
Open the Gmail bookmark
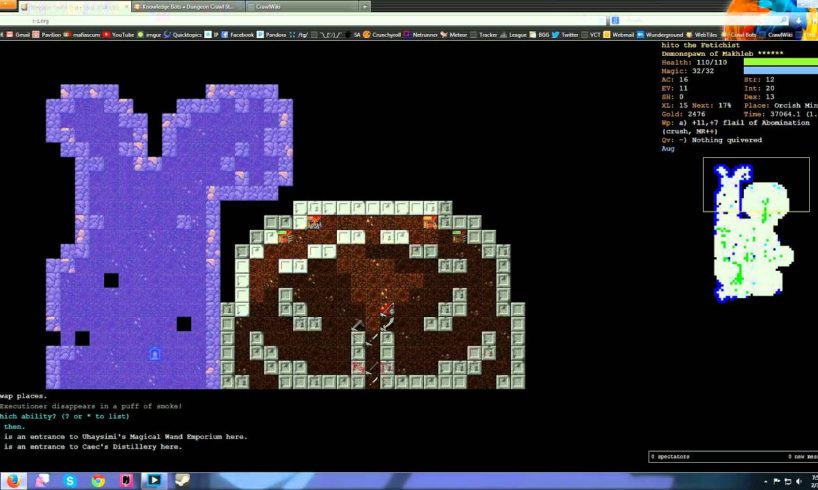click(18, 34)
